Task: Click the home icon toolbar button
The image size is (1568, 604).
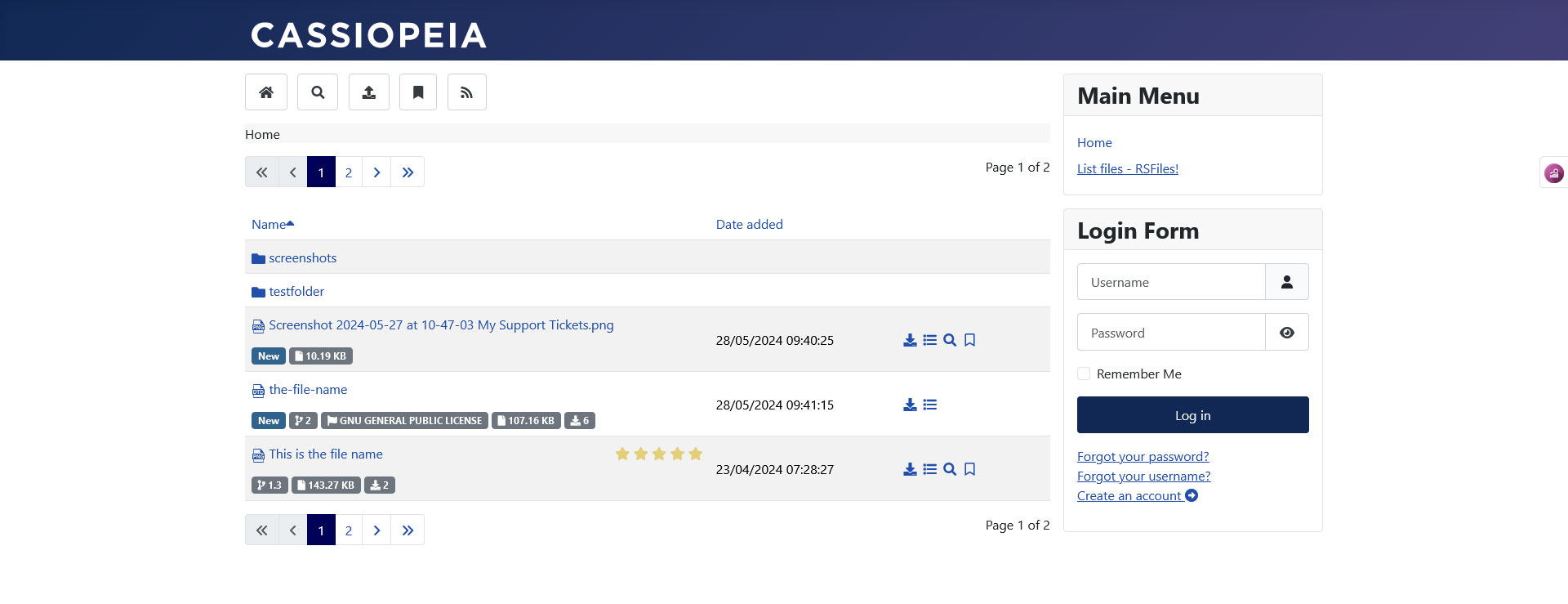Action: 266,92
